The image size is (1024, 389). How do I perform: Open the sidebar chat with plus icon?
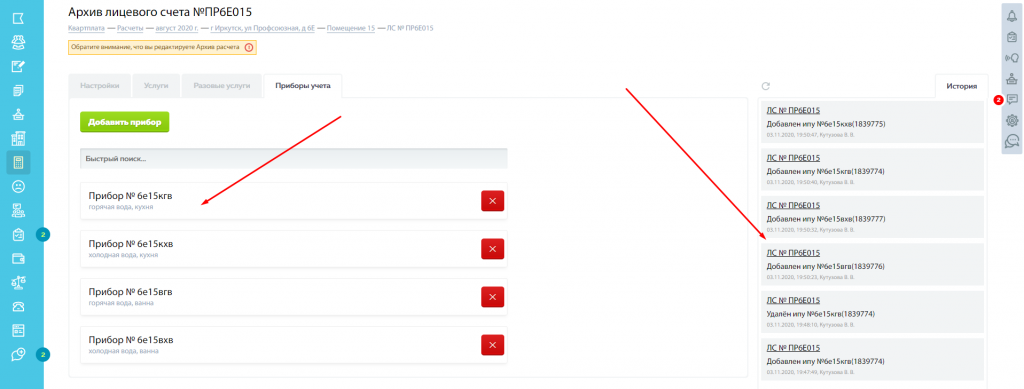tap(18, 354)
